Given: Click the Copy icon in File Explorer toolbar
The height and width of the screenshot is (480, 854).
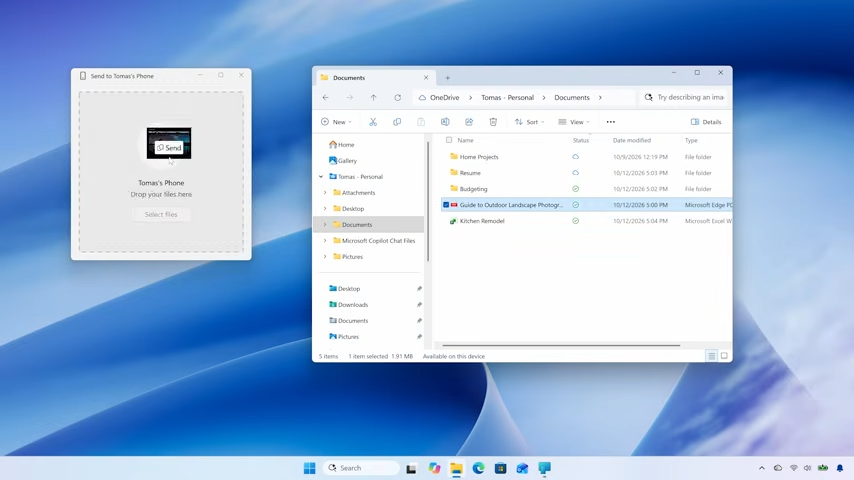Looking at the screenshot, I should [397, 122].
